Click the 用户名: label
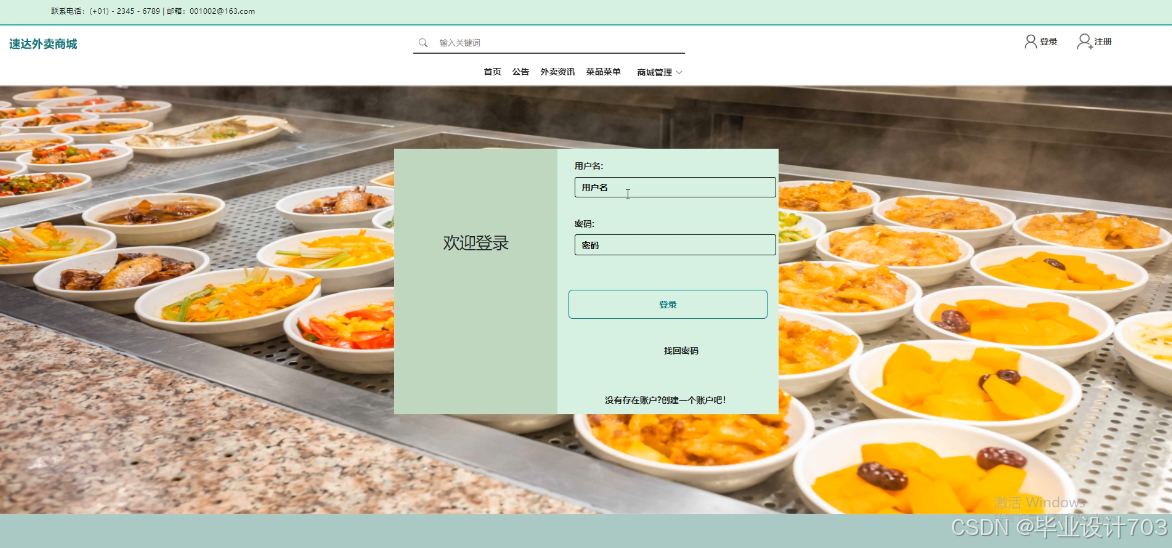The height and width of the screenshot is (548, 1172). (589, 166)
